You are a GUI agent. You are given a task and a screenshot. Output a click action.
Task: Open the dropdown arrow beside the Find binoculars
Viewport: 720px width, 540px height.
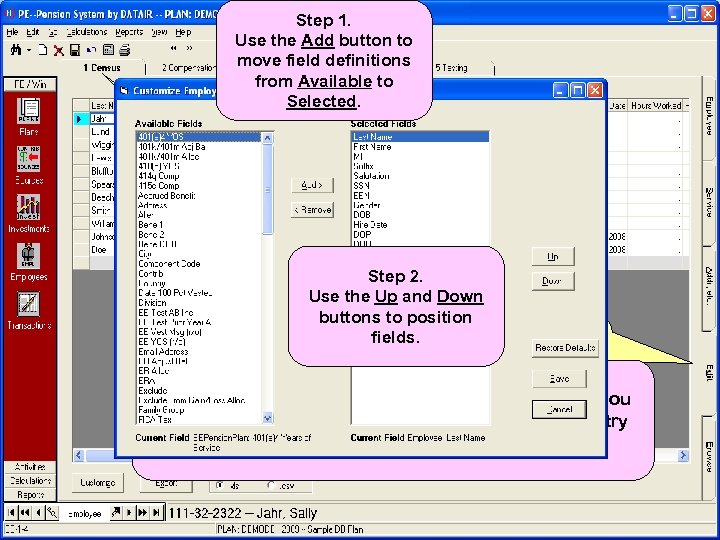point(28,50)
